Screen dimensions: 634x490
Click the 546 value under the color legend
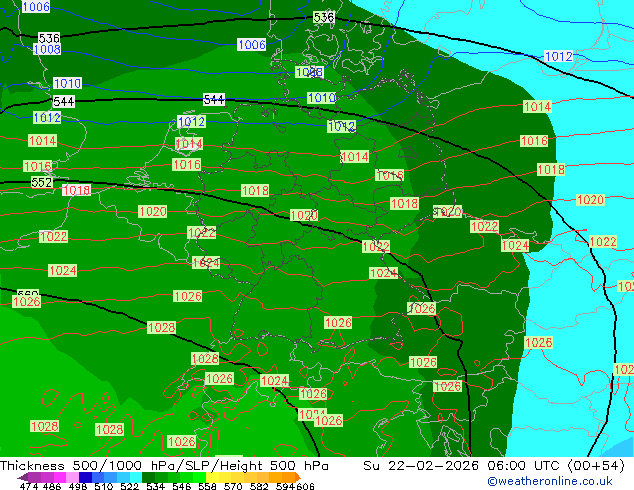pos(182,486)
